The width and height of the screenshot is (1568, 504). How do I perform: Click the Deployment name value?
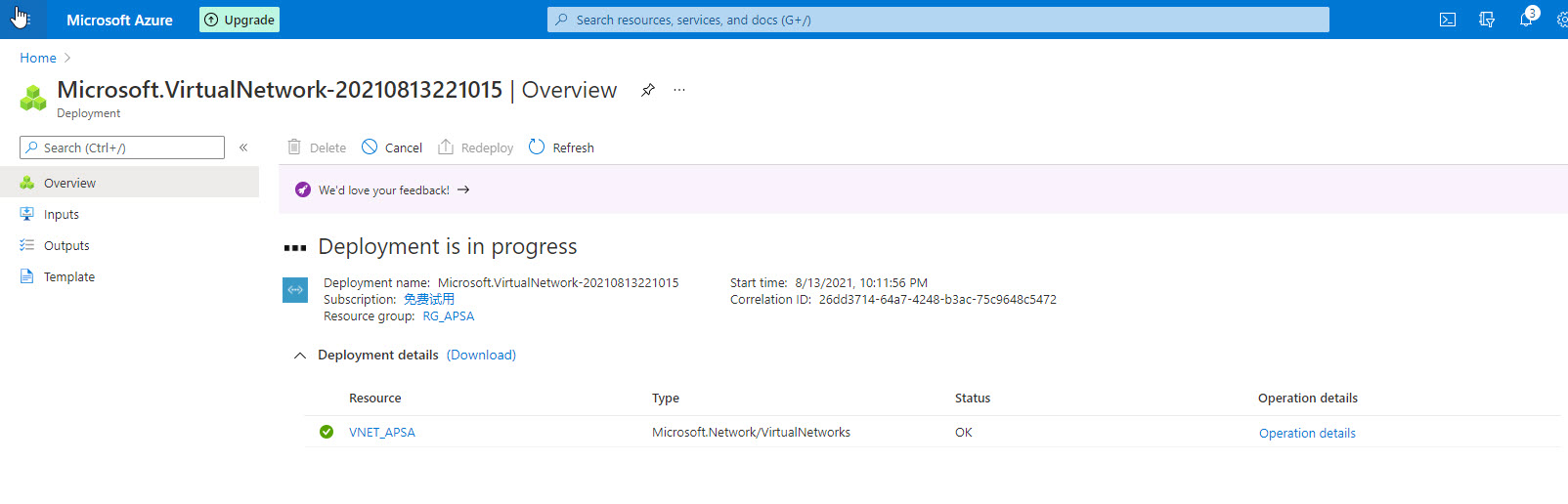pyautogui.click(x=558, y=282)
